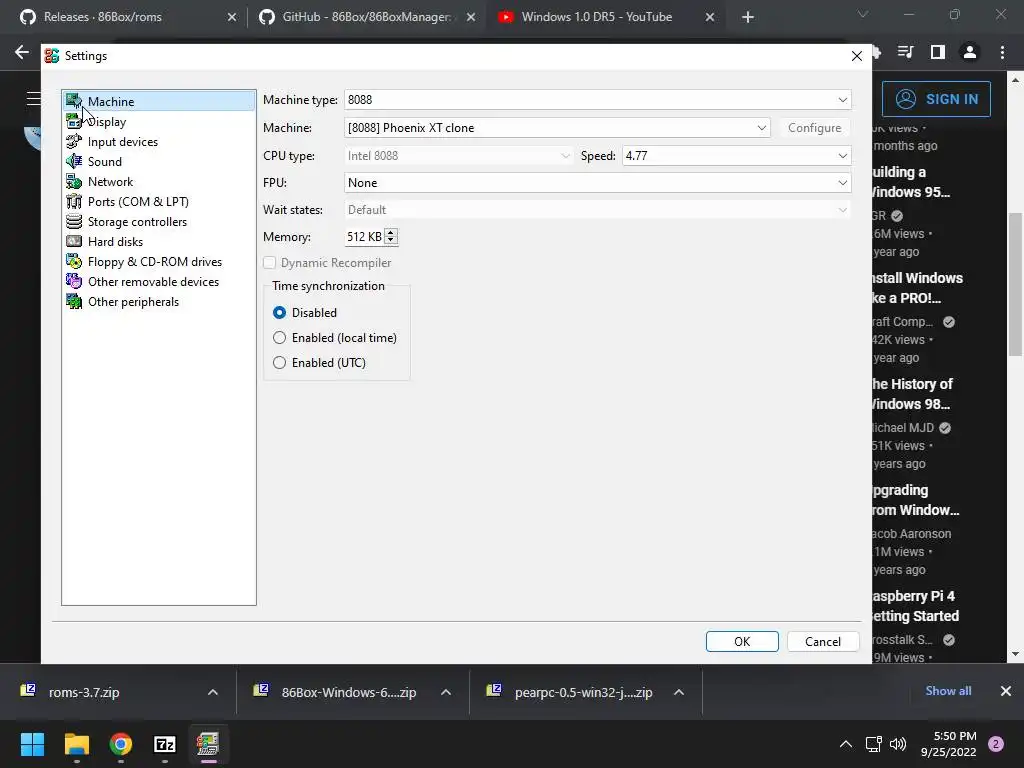The image size is (1024, 768).
Task: Click the YouTube page vertical scrollbar
Action: [x=1015, y=285]
